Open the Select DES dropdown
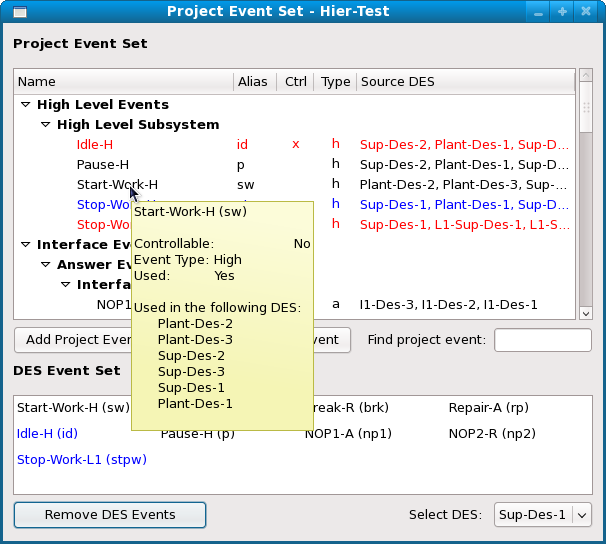This screenshot has width=606, height=544. click(x=581, y=515)
